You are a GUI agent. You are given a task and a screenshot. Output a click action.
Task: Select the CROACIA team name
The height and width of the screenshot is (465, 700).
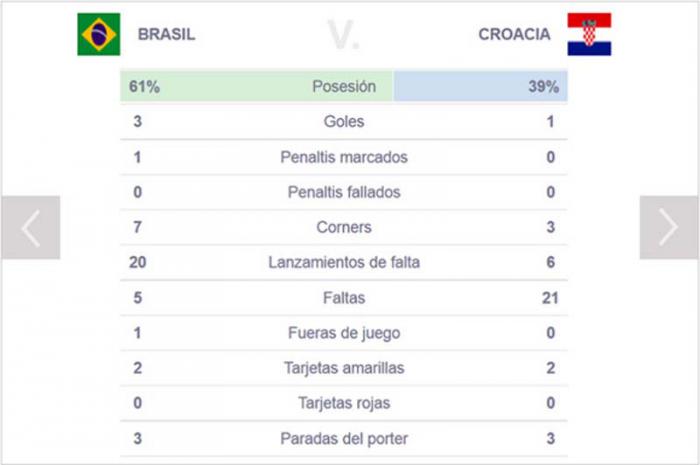coord(514,34)
